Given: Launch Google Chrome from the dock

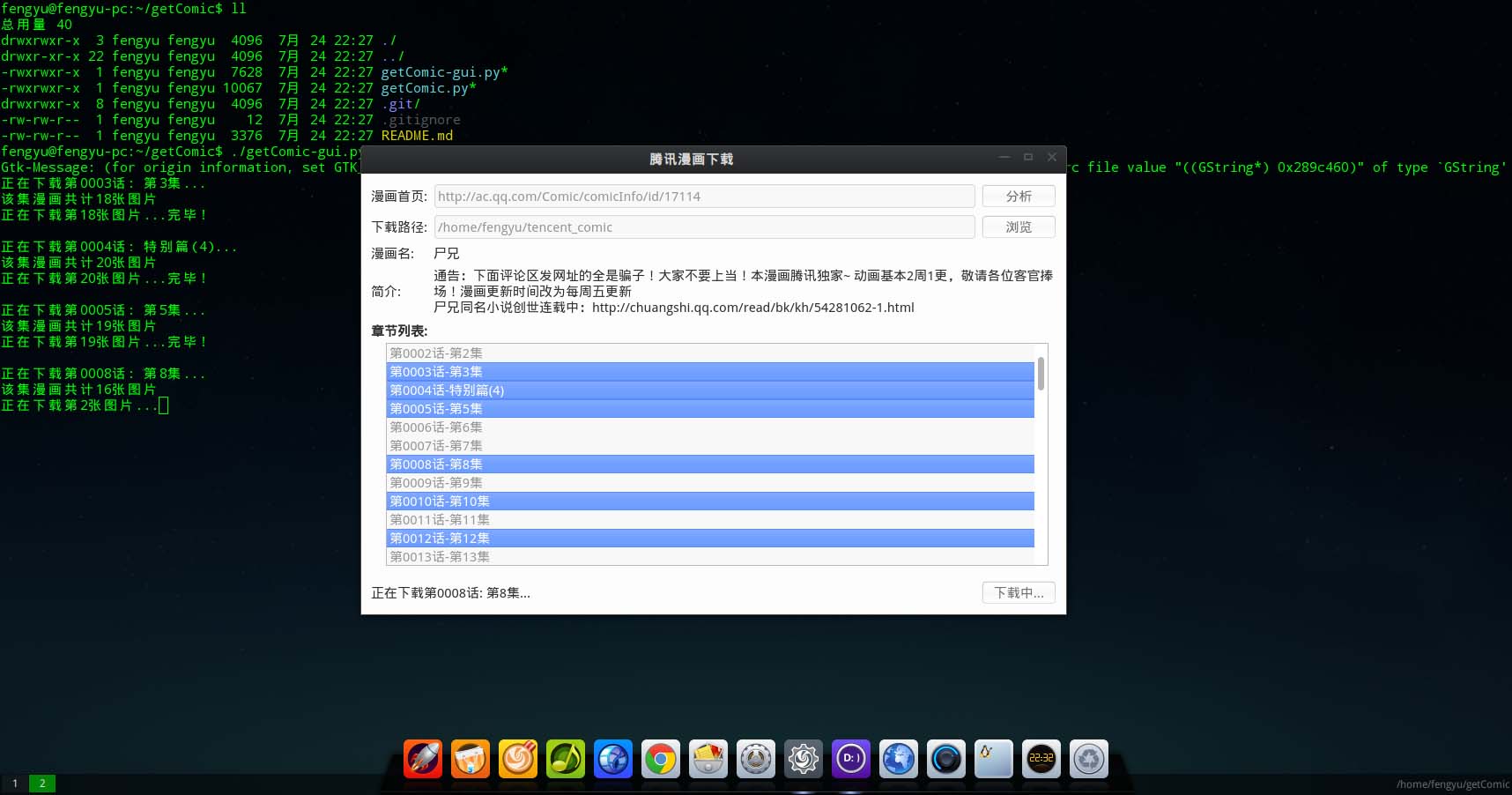Looking at the screenshot, I should (x=661, y=759).
